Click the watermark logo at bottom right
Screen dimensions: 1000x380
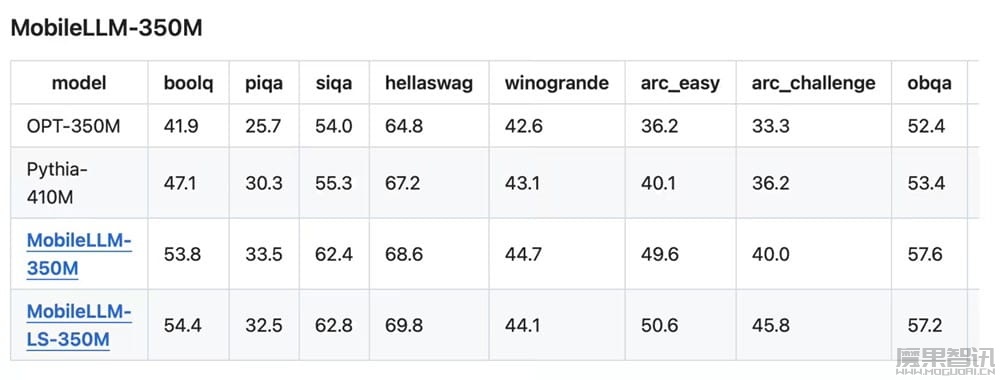coord(945,361)
